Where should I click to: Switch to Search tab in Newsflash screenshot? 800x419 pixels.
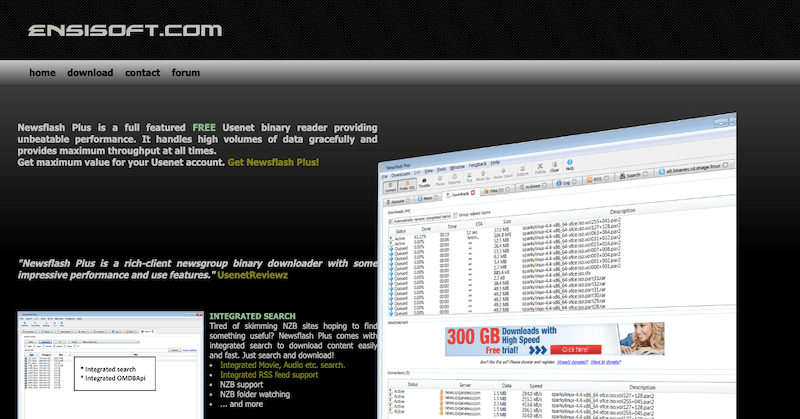pyautogui.click(x=633, y=175)
